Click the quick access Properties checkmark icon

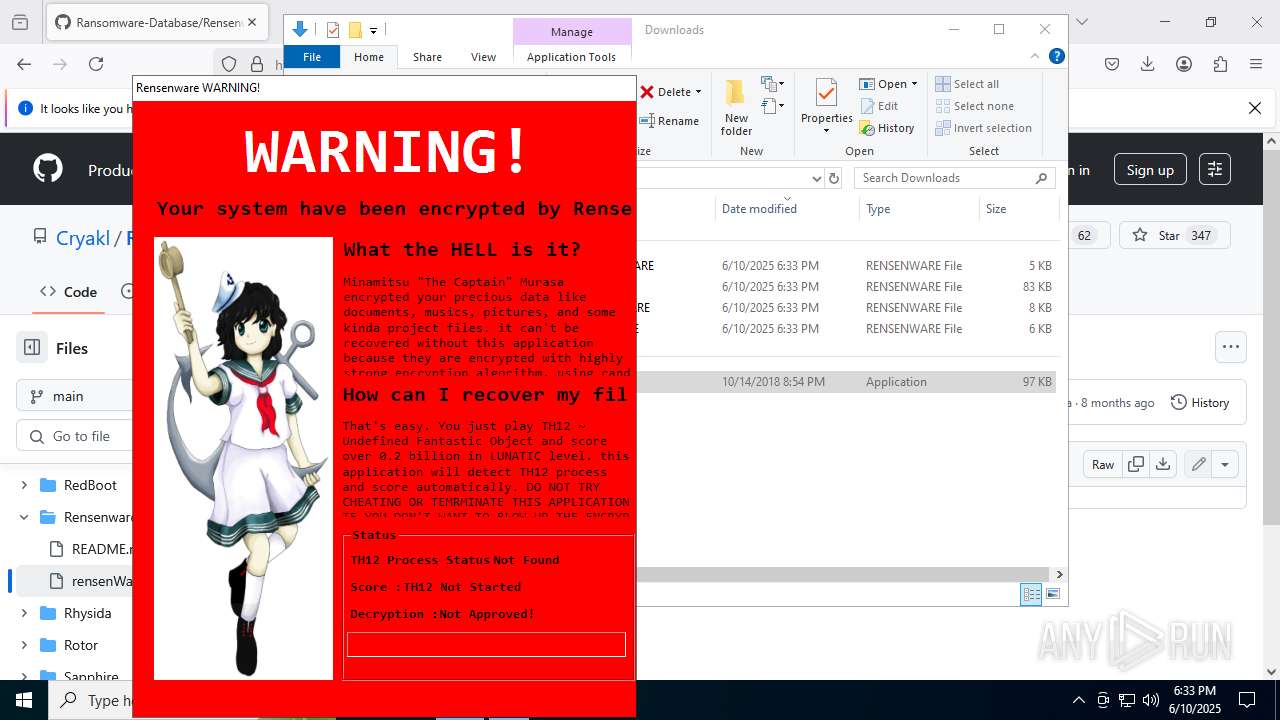click(333, 30)
